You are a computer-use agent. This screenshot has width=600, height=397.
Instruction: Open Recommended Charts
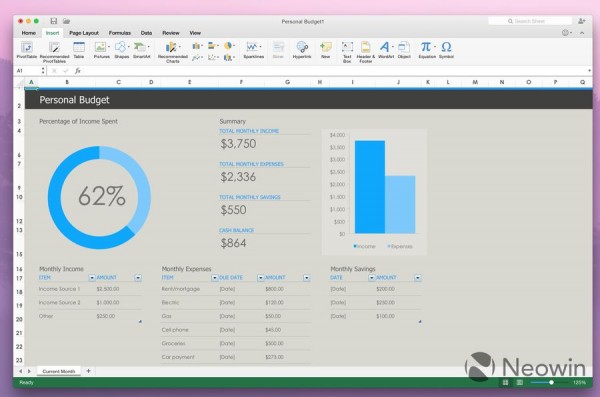(x=173, y=52)
